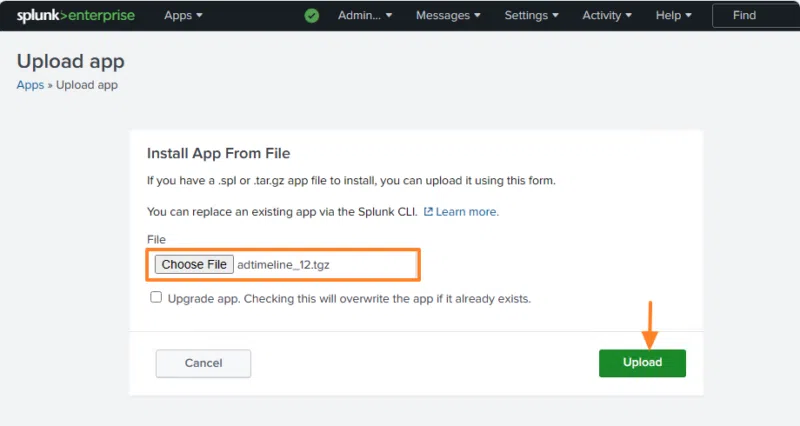The image size is (800, 426).
Task: Click the Upload app breadcrumb text
Action: (87, 85)
